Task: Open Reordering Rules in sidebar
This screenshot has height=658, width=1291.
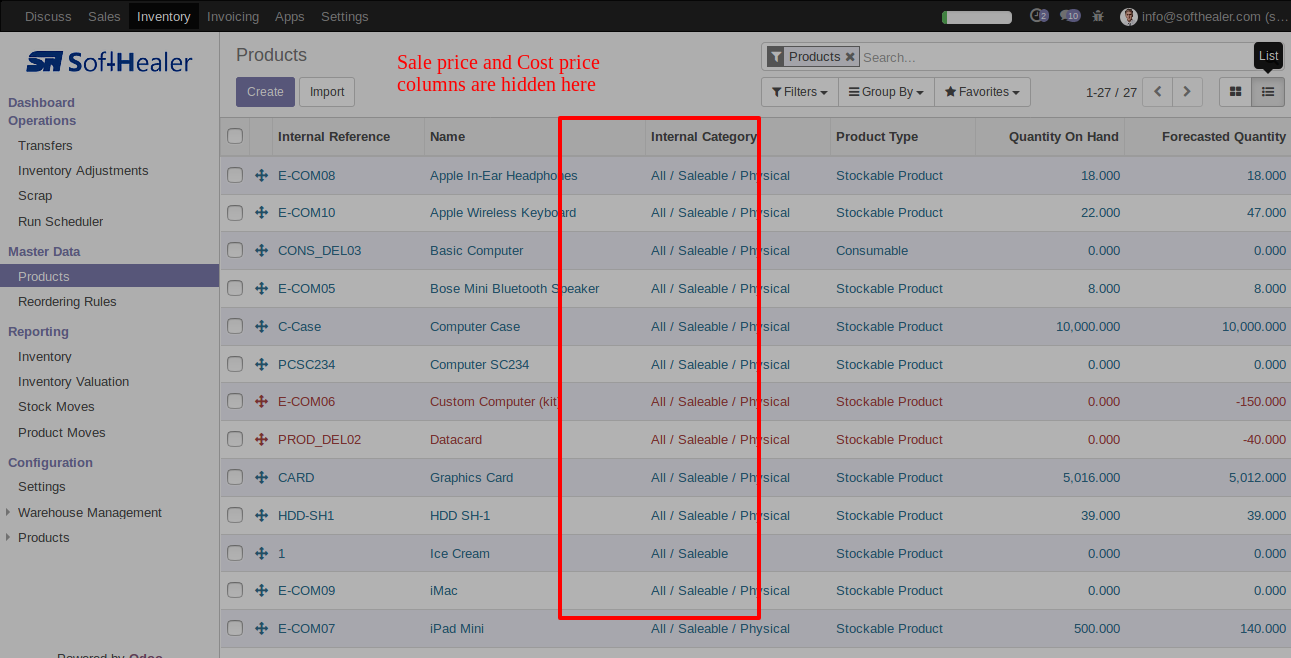Action: pyautogui.click(x=67, y=302)
